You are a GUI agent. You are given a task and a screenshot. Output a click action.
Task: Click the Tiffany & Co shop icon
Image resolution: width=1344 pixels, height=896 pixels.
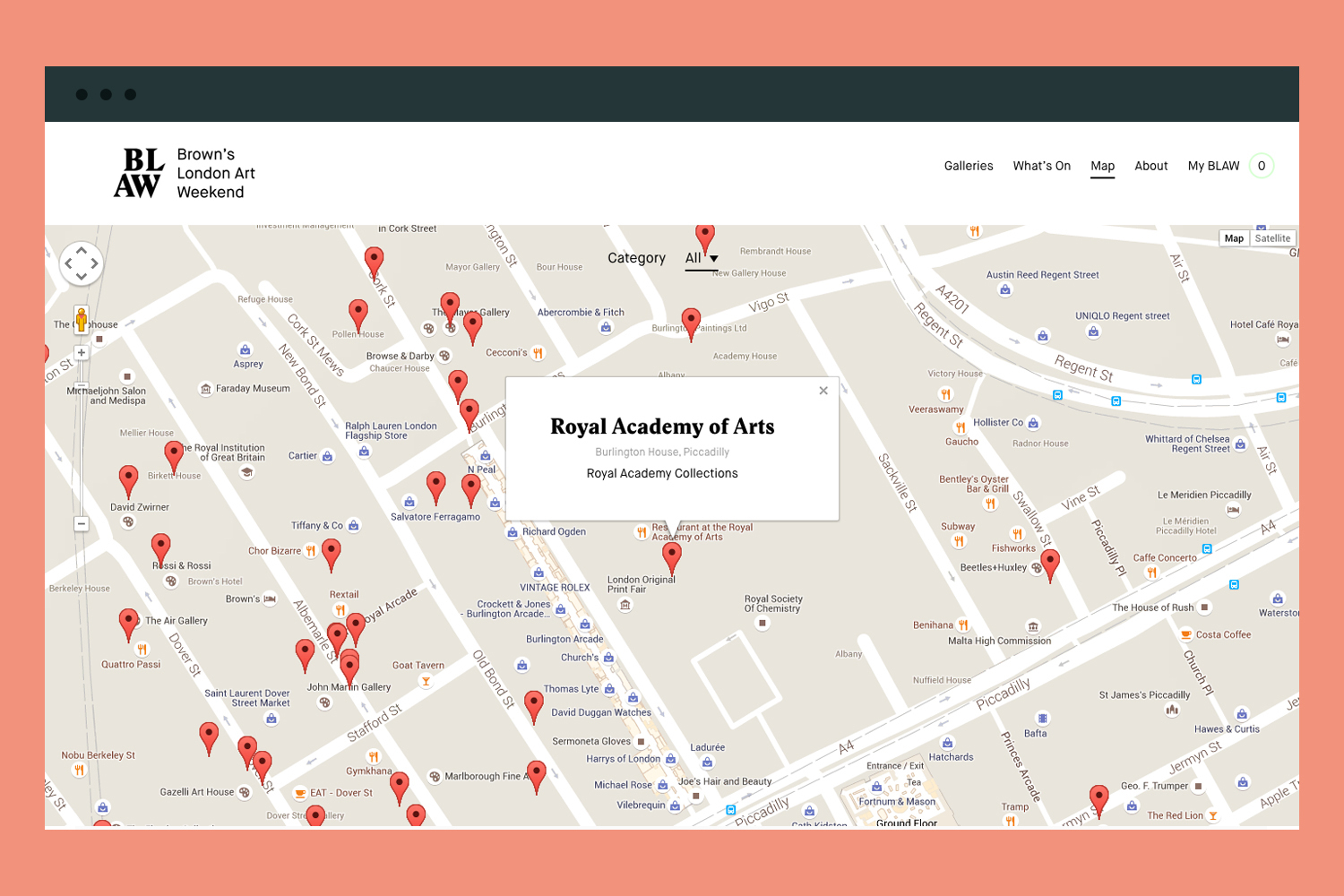coord(354,526)
